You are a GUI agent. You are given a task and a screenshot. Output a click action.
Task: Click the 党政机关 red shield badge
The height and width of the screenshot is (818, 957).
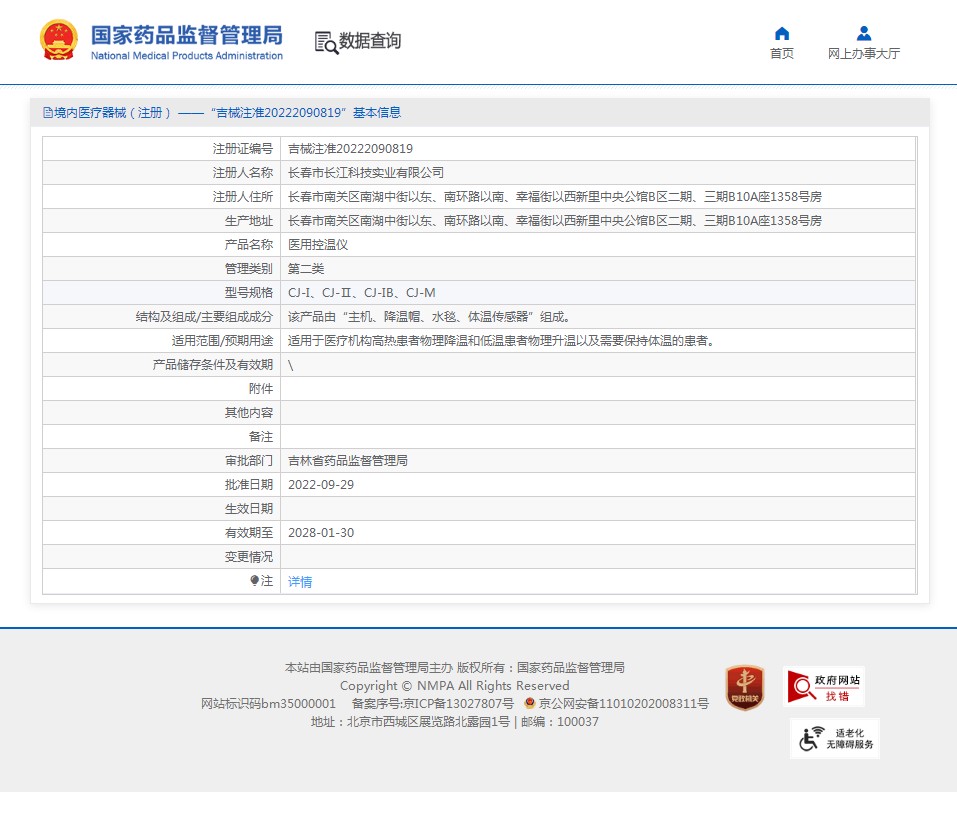tap(745, 688)
